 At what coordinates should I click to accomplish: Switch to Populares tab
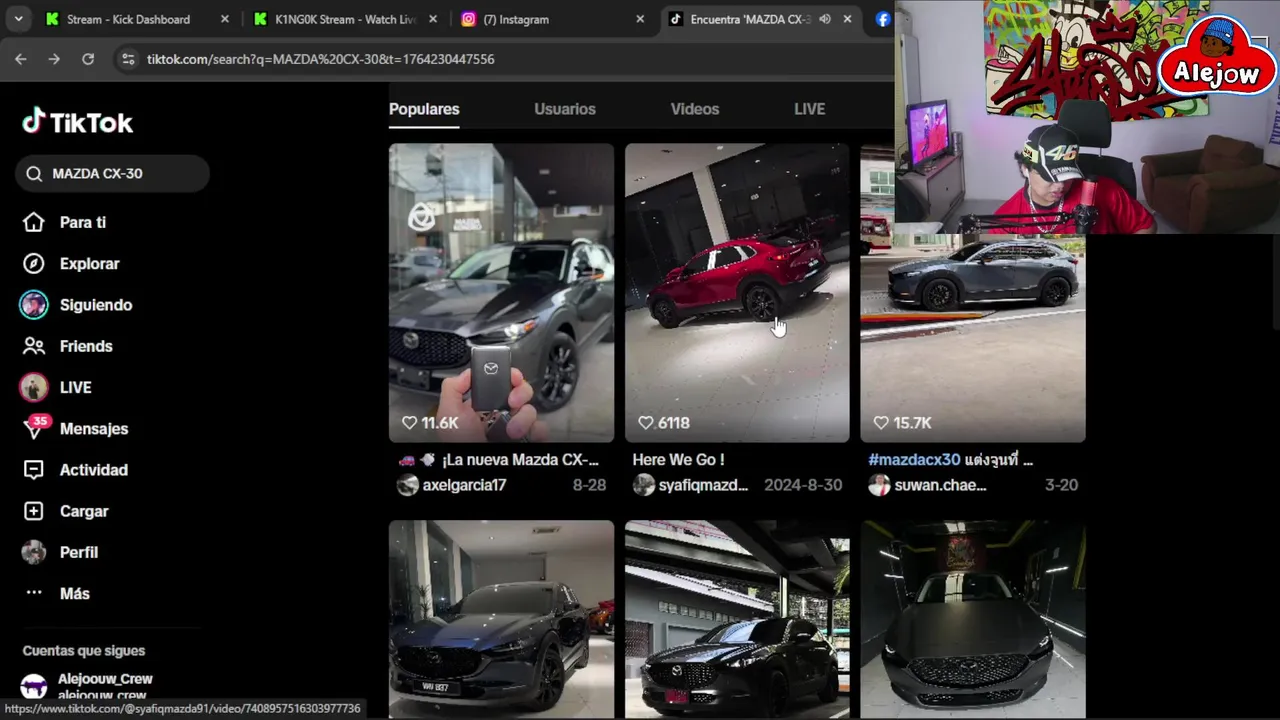click(424, 109)
